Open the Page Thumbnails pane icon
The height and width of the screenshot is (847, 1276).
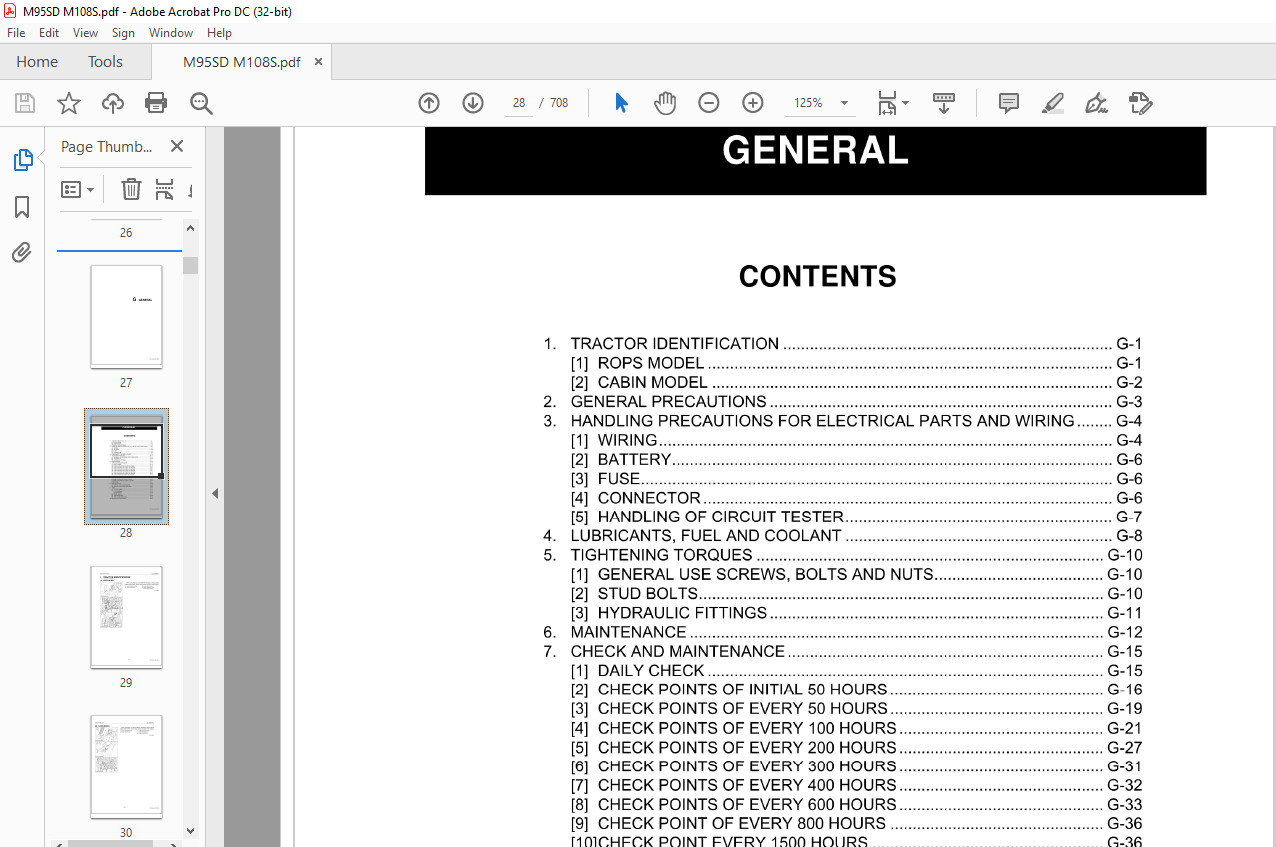pyautogui.click(x=22, y=160)
